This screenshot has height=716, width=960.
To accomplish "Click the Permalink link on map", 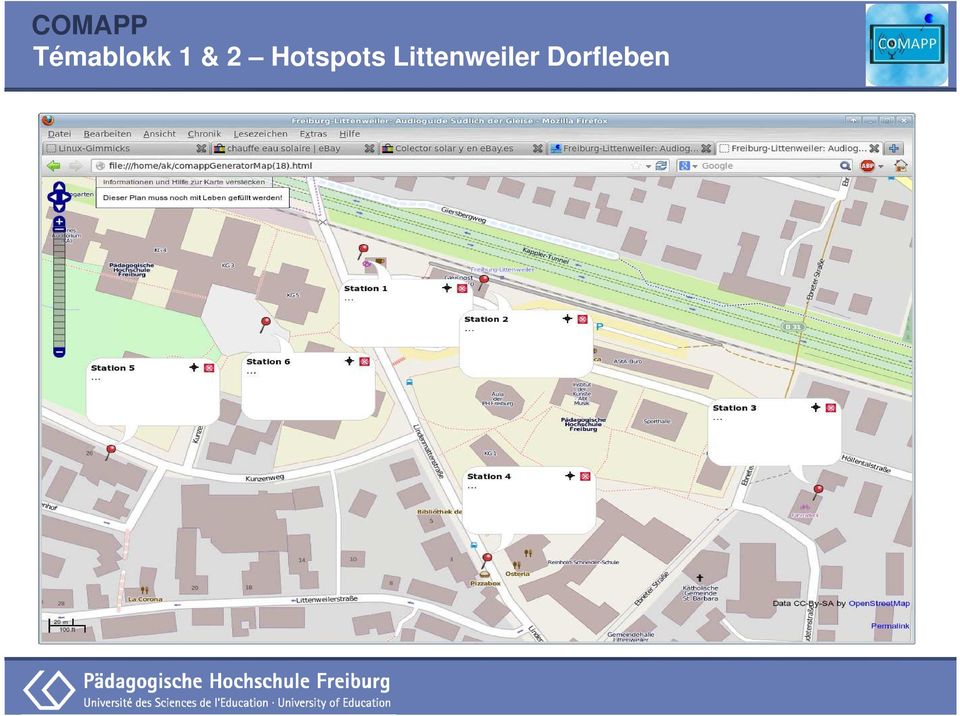I will [890, 626].
